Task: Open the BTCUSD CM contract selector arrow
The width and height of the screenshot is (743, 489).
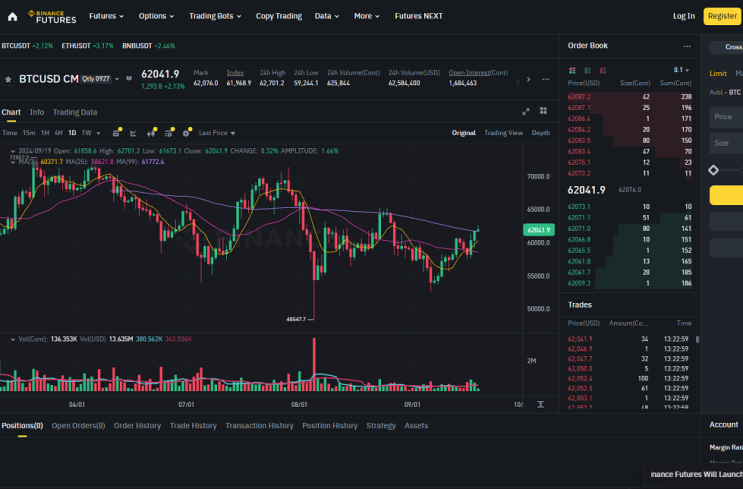Action: point(117,79)
